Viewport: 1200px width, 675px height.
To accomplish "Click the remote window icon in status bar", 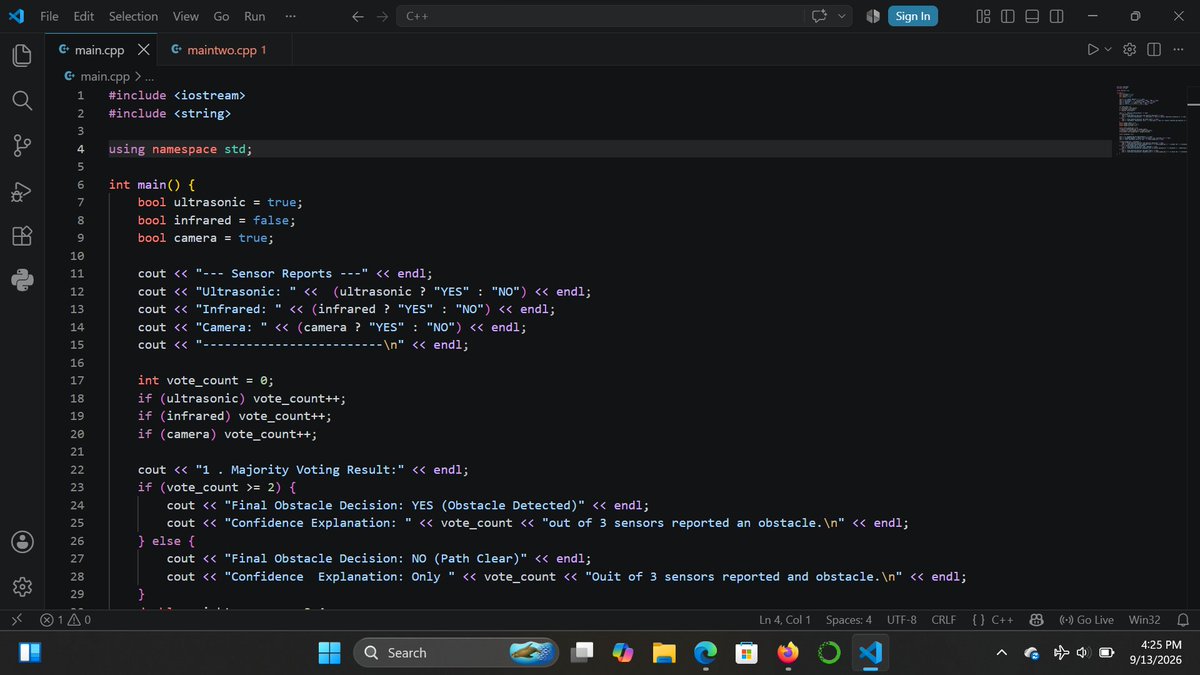I will [16, 620].
